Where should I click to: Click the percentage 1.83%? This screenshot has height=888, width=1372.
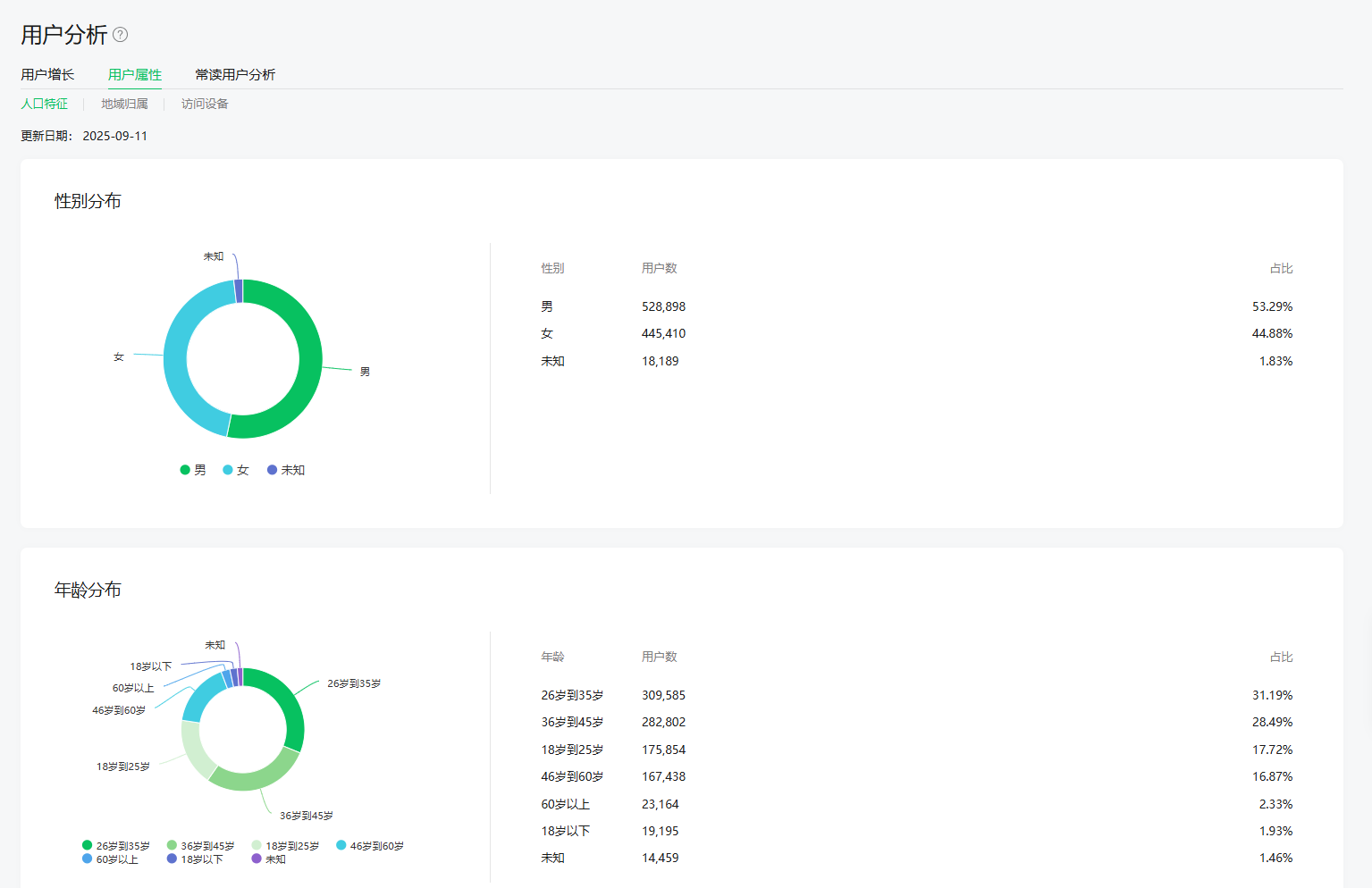pos(1275,361)
